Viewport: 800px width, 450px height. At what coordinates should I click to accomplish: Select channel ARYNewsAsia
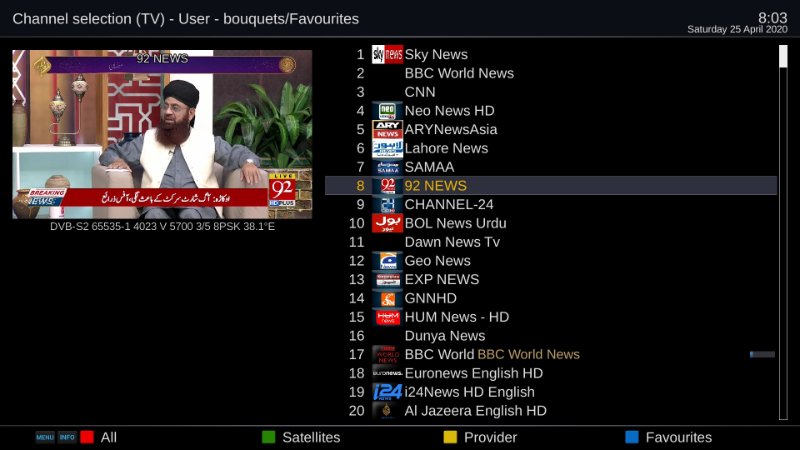551,129
